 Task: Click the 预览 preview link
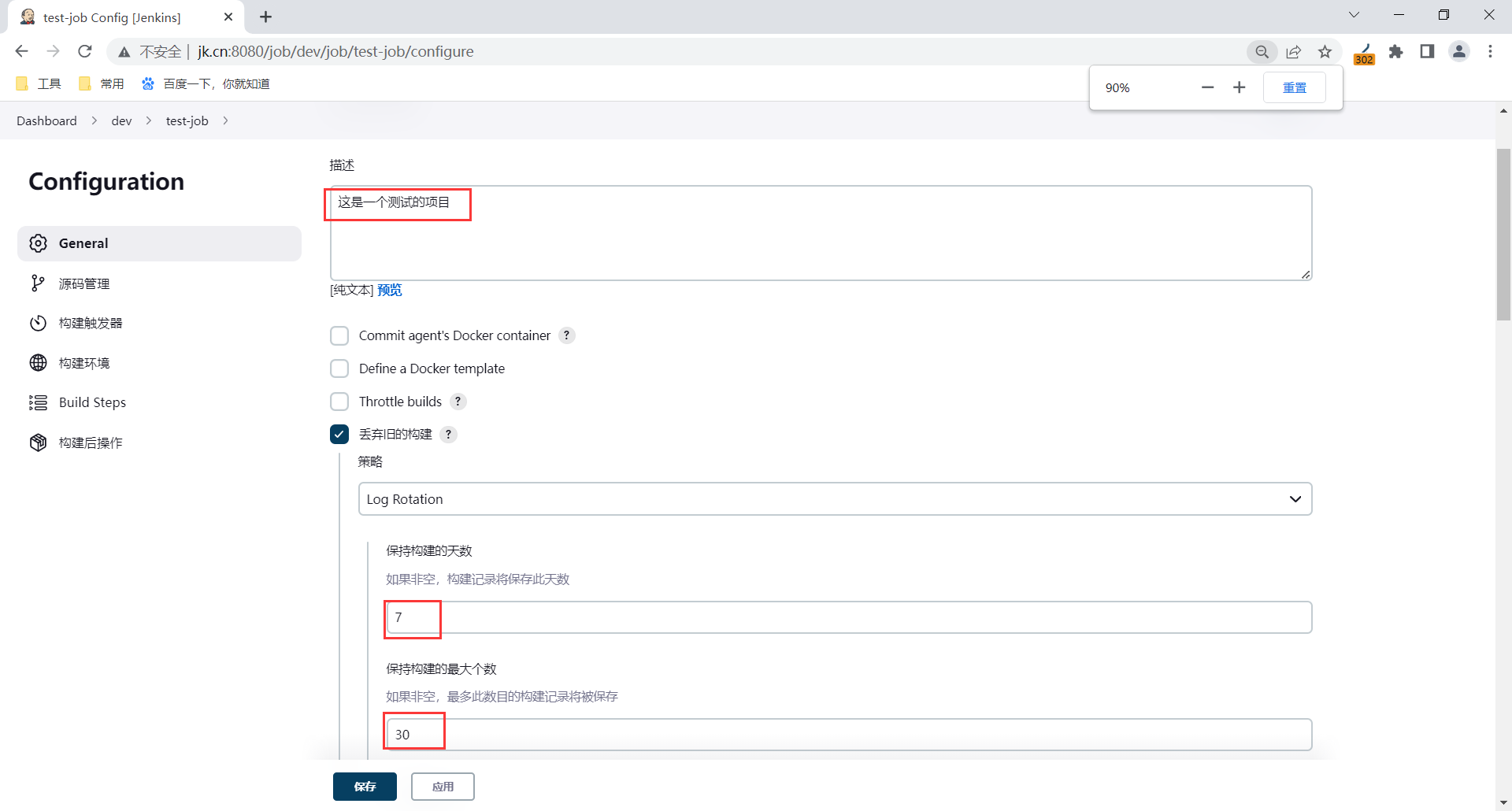[x=390, y=290]
